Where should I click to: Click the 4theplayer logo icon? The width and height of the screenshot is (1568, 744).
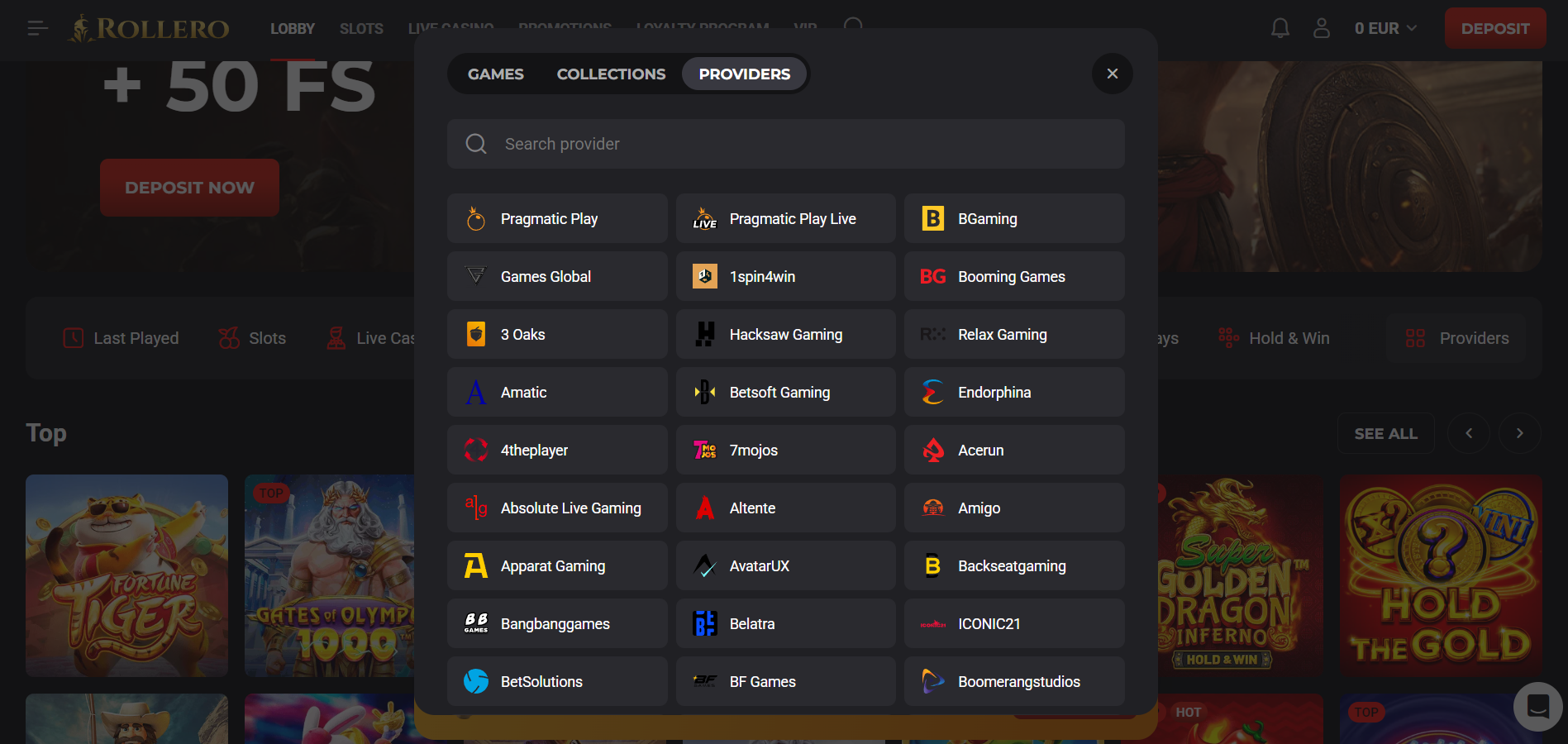[476, 450]
